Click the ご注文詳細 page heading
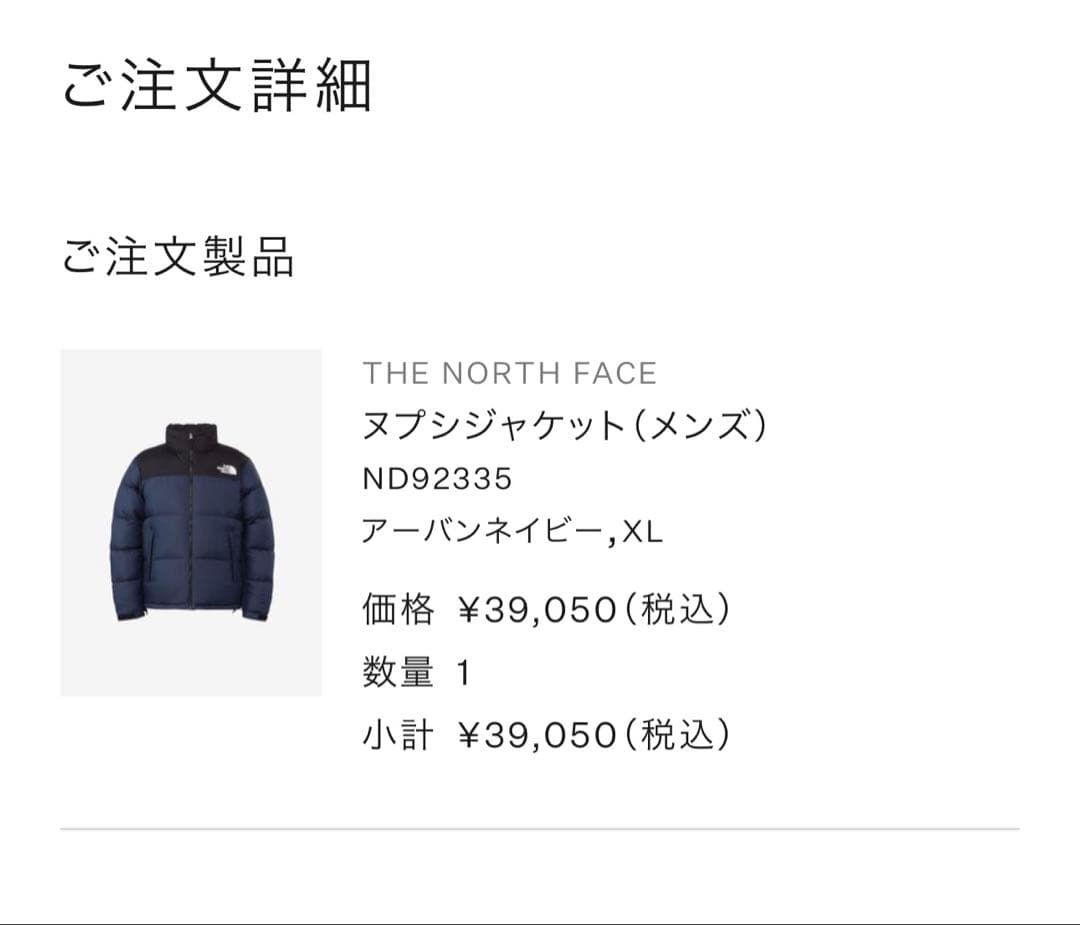The width and height of the screenshot is (1080, 925). tap(217, 86)
